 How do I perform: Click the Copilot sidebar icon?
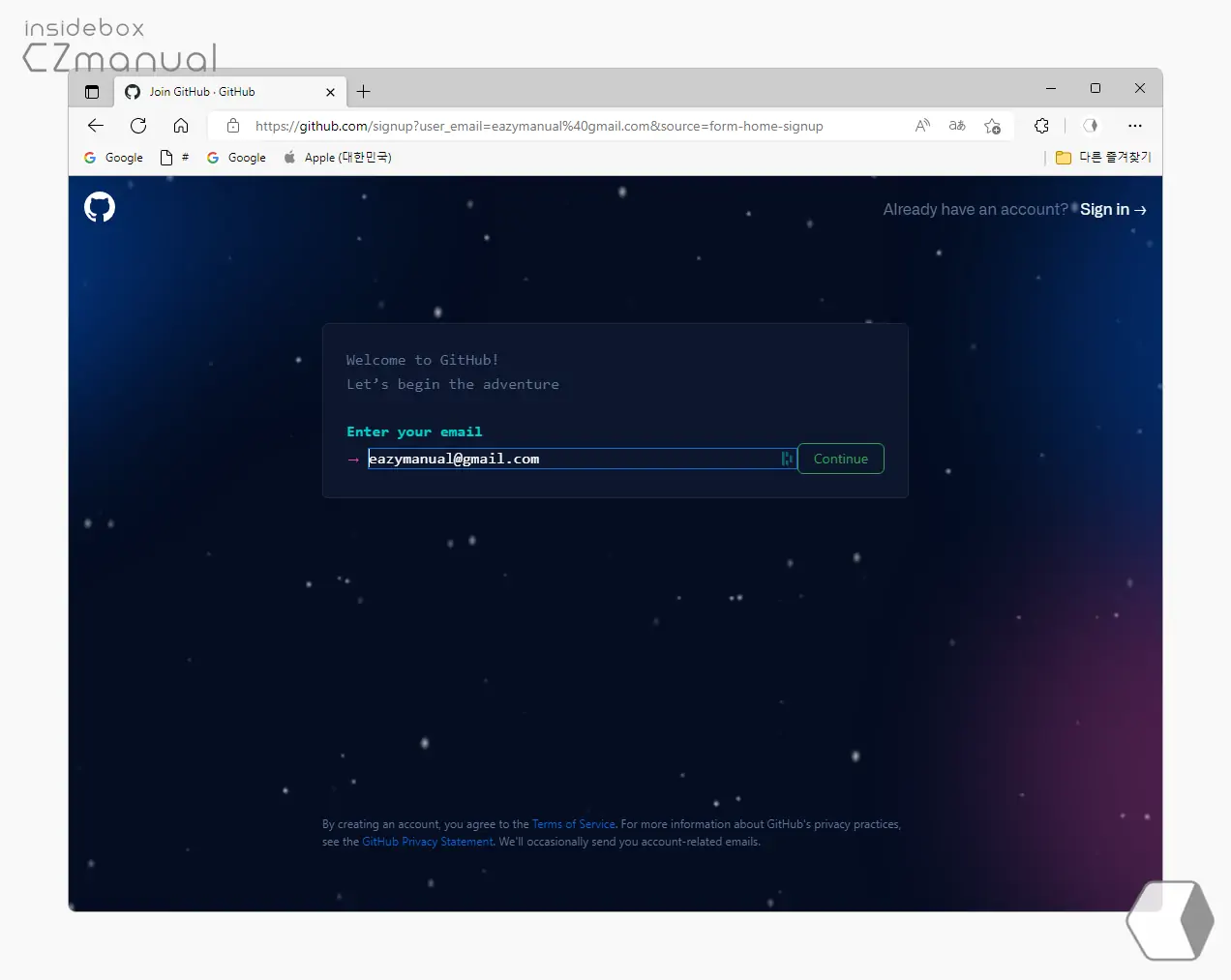[x=1091, y=126]
